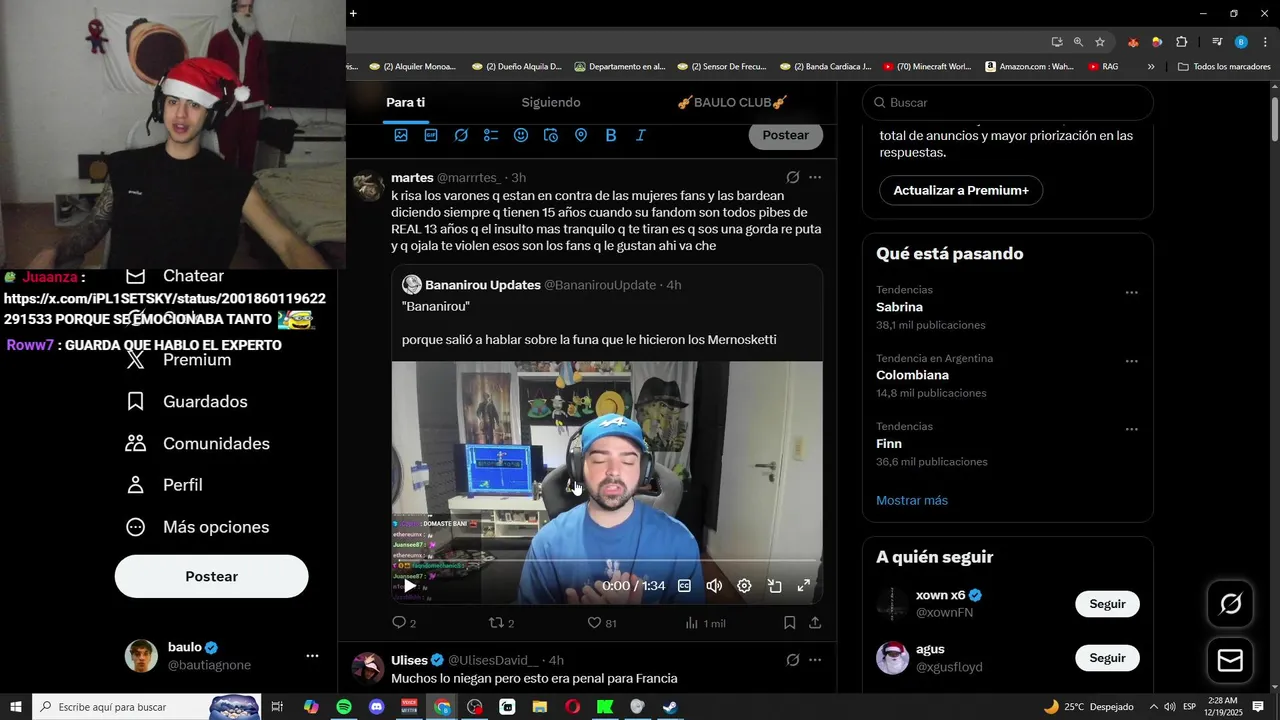Open Spotify from the taskbar
The image size is (1280, 720).
[x=344, y=707]
